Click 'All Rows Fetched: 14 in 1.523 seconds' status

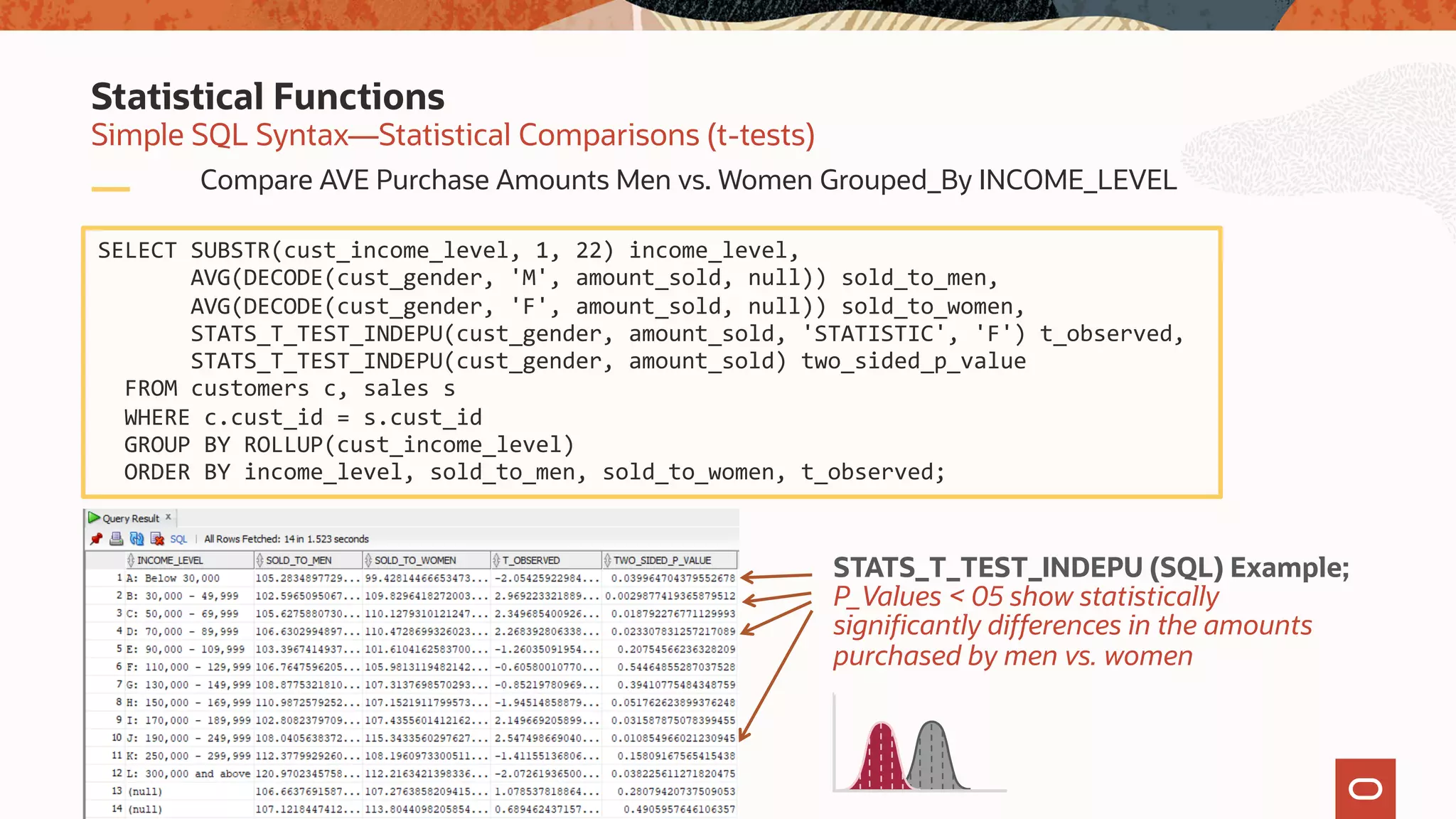[287, 539]
